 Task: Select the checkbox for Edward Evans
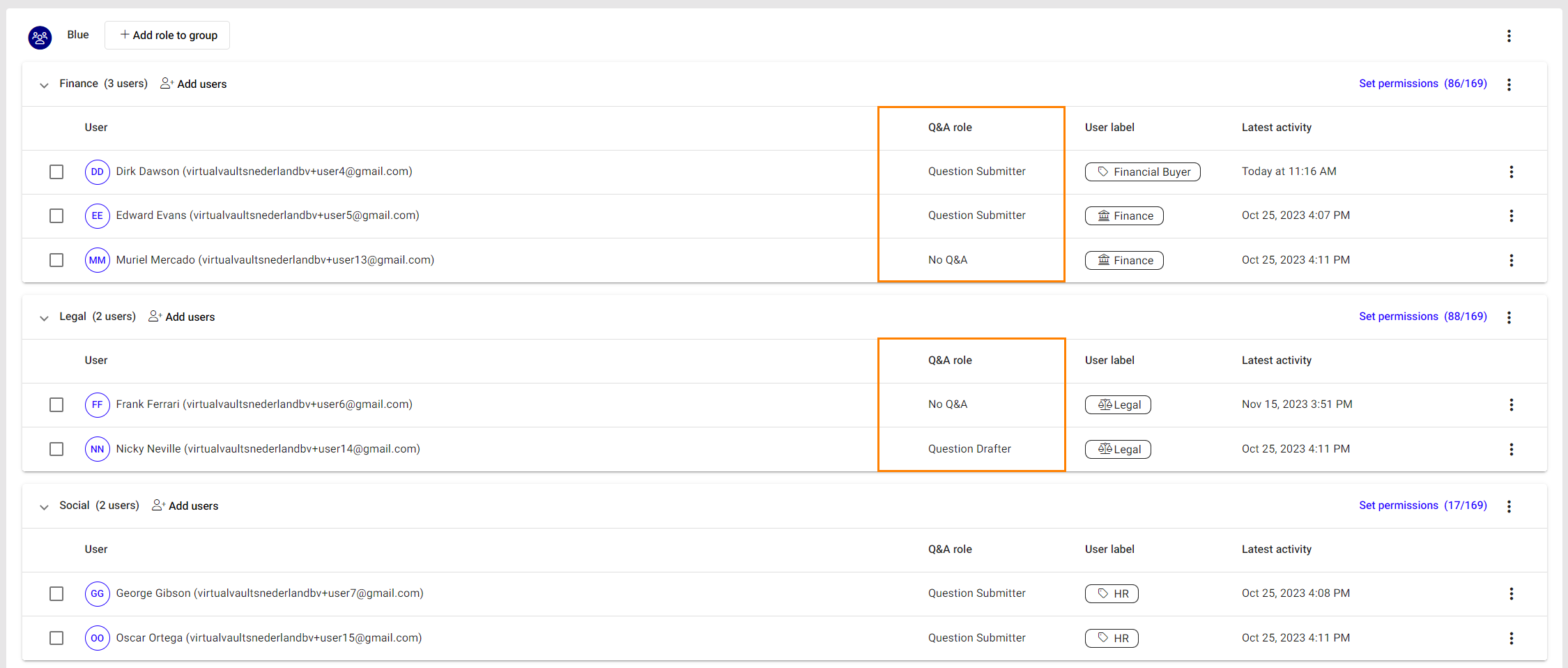[56, 216]
